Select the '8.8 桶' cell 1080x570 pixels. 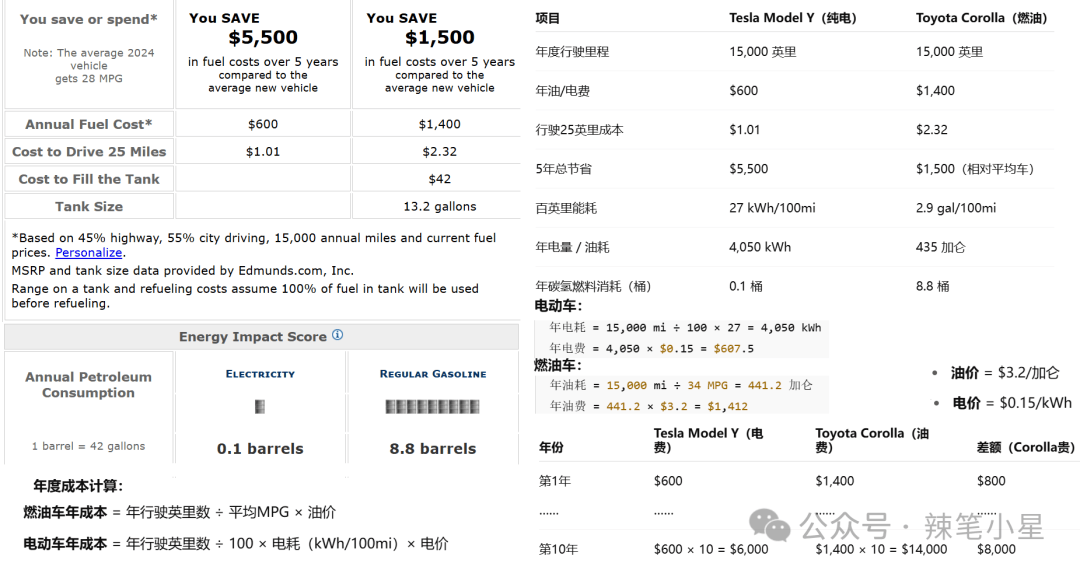(933, 286)
